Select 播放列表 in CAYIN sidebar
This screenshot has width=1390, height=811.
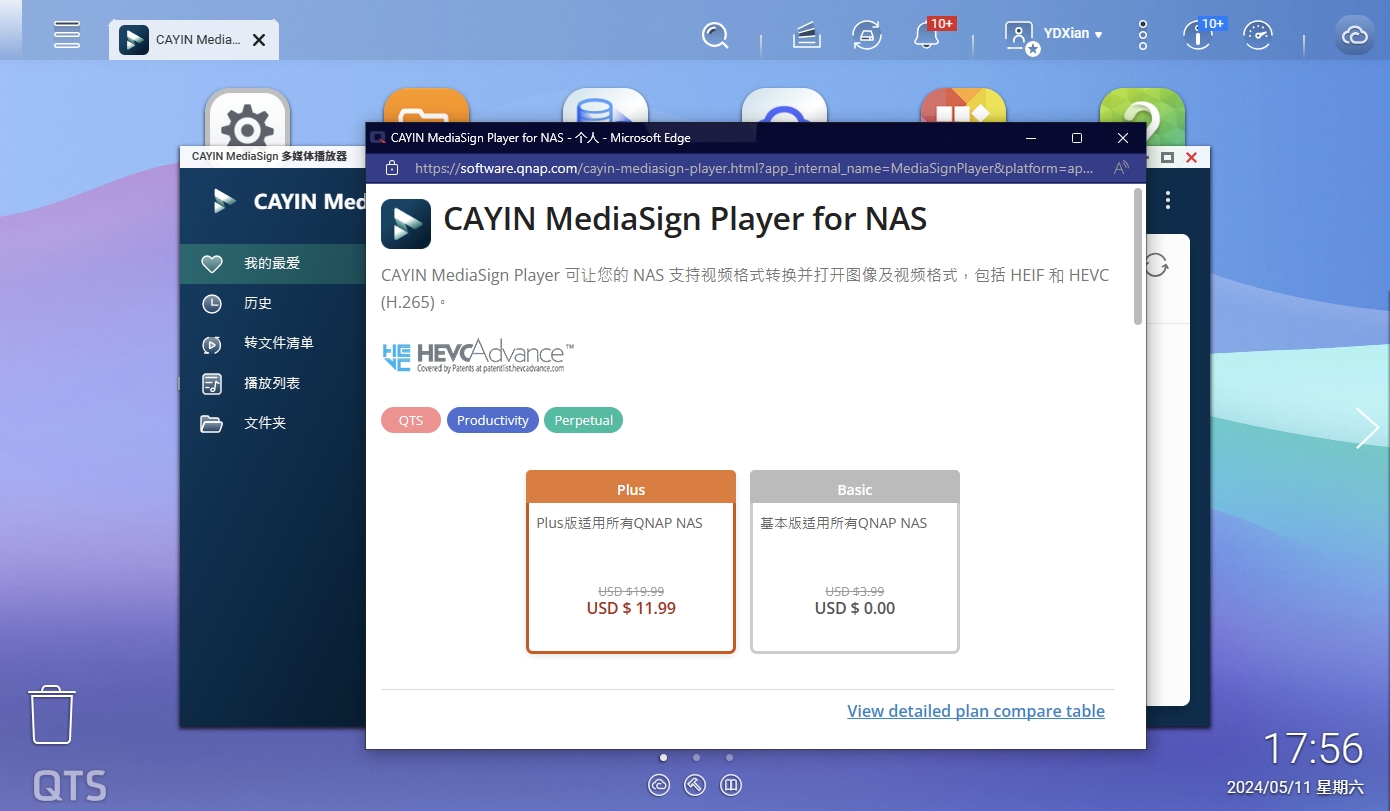pos(272,383)
